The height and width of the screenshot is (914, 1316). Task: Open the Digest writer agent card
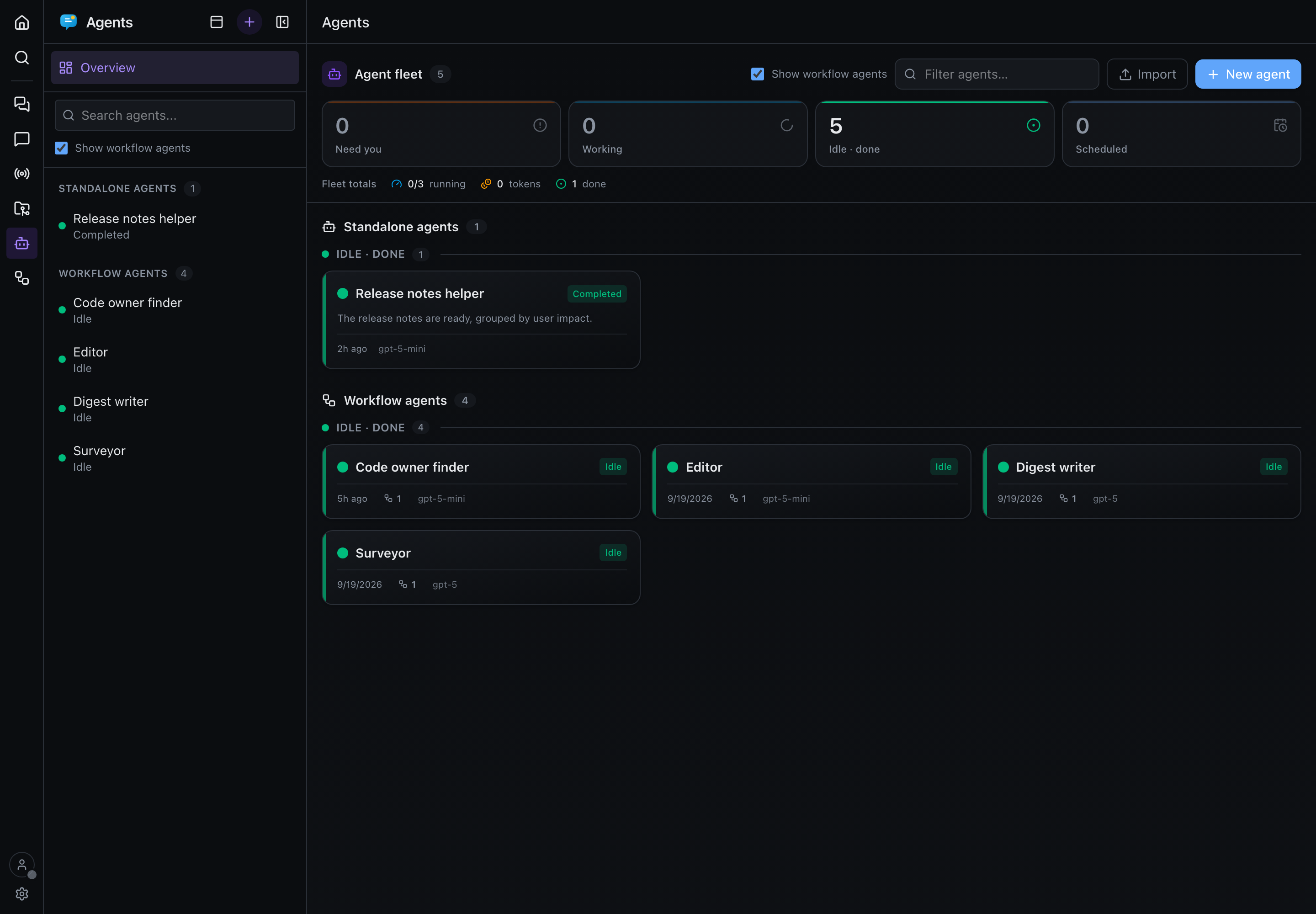tap(1142, 482)
